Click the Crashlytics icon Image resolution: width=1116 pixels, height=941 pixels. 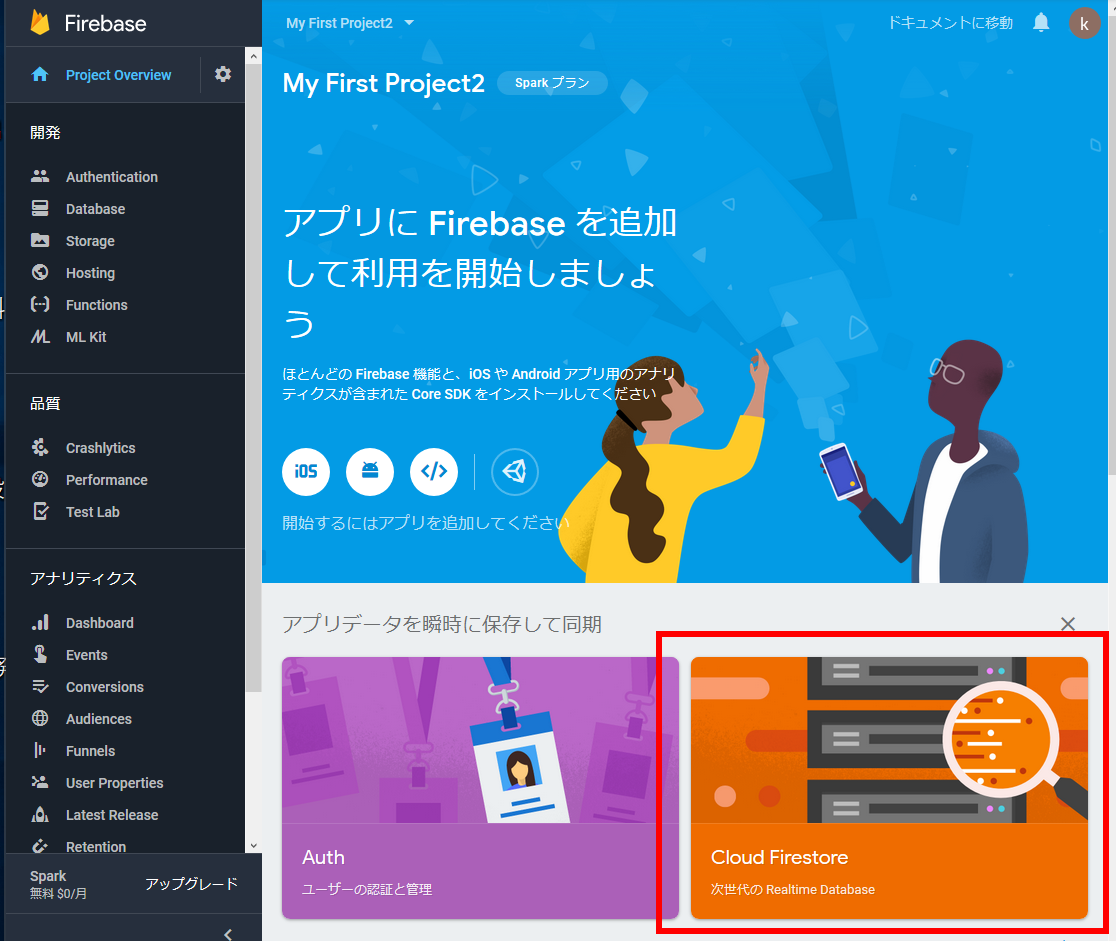click(40, 447)
